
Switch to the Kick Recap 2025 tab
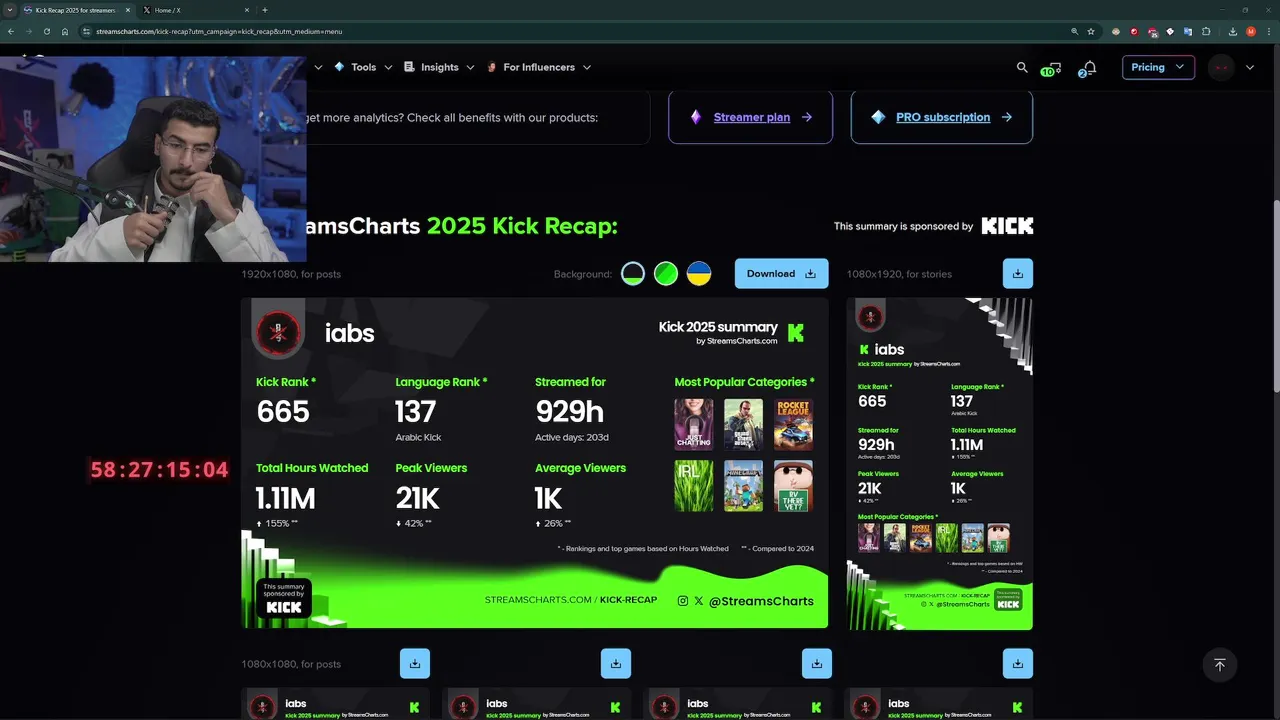[77, 10]
